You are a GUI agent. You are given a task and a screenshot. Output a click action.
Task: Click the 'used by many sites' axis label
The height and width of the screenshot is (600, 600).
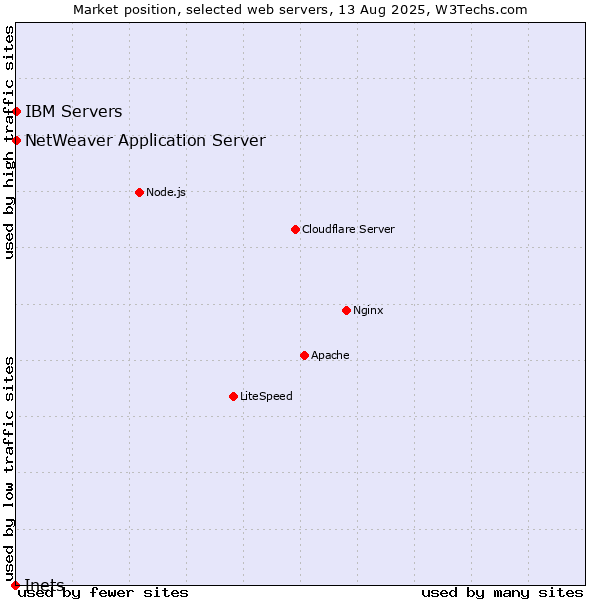502,593
